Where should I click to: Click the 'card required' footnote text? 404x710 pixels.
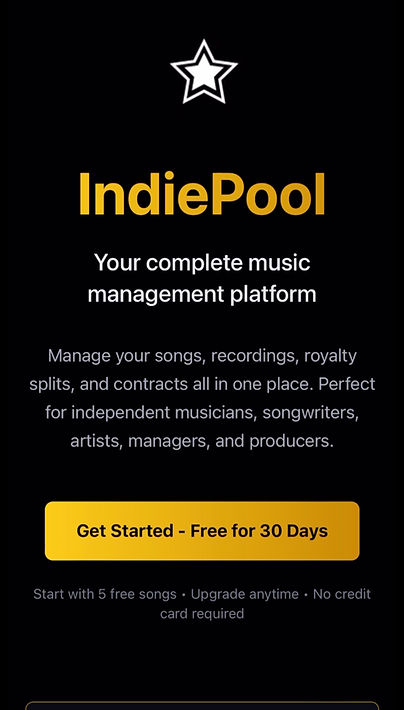click(x=202, y=614)
